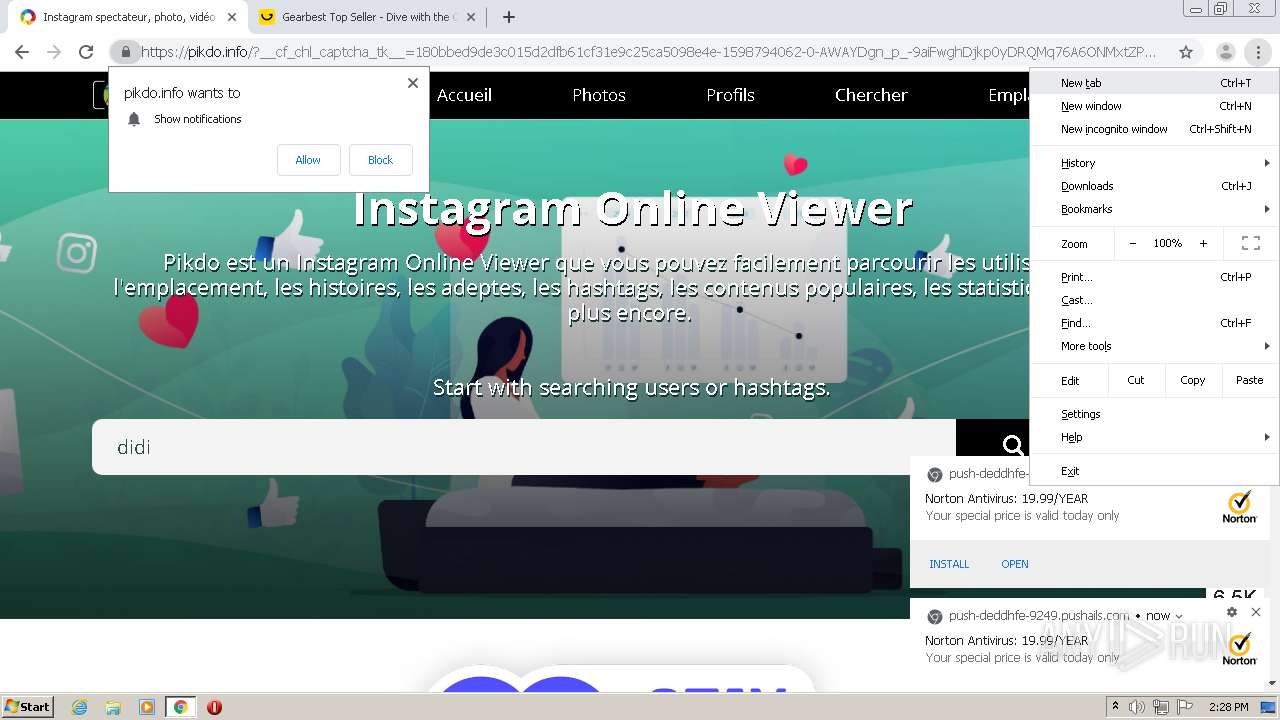Switch to Gearbest Top Seller tab

pos(366,17)
